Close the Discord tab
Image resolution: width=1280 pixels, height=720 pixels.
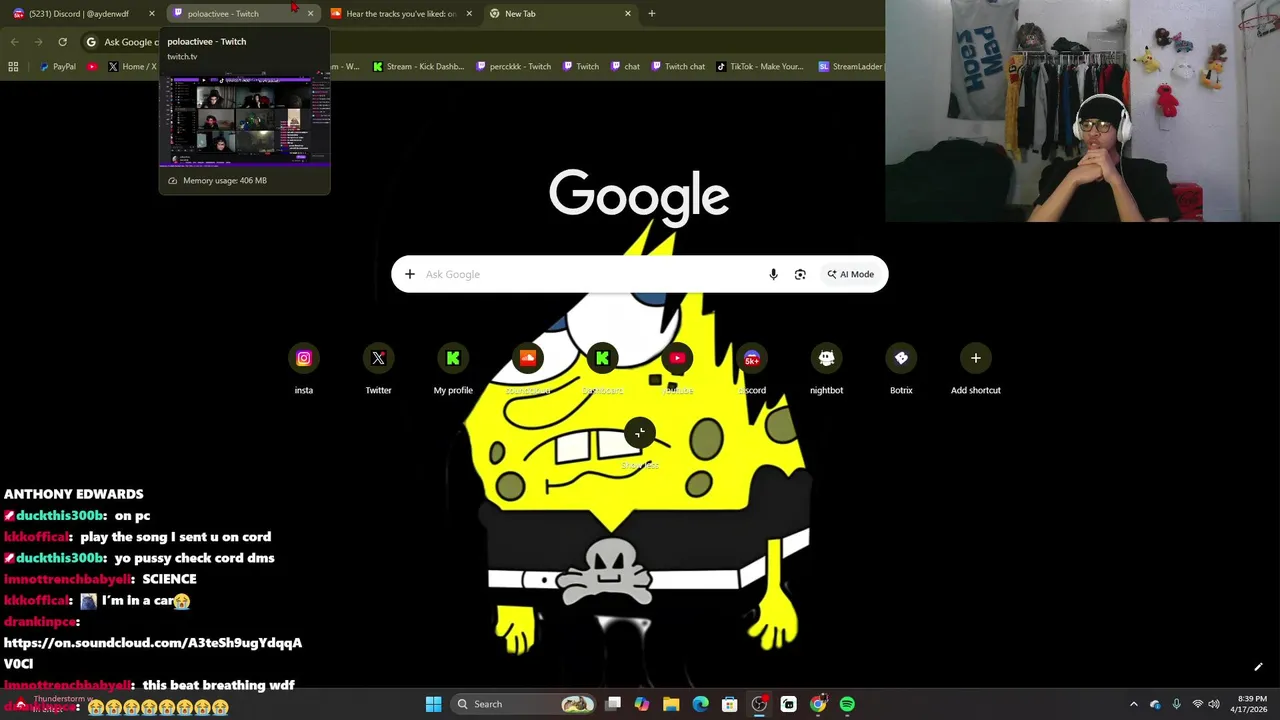[x=152, y=14]
